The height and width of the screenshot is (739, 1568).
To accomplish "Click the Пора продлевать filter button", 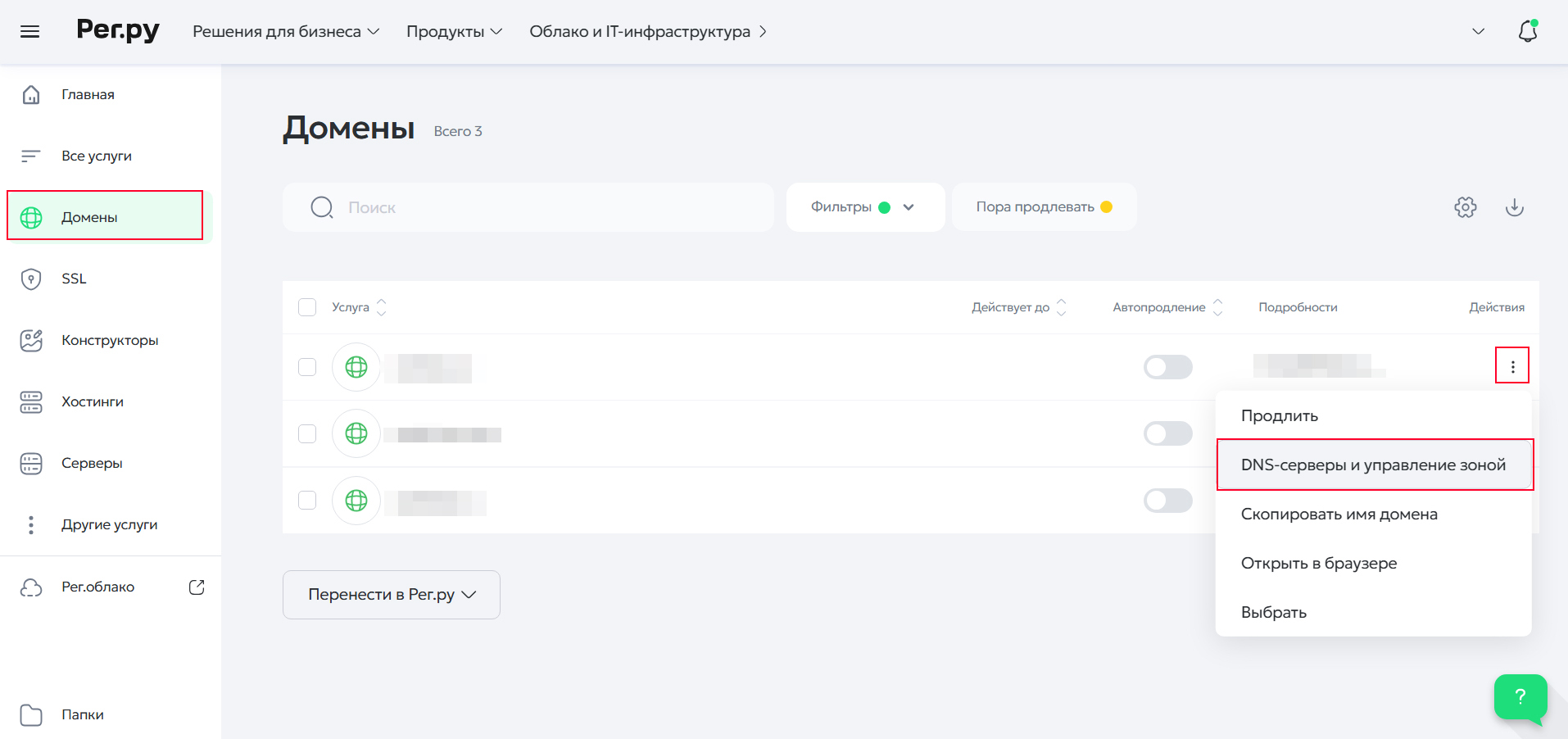I will [1043, 207].
